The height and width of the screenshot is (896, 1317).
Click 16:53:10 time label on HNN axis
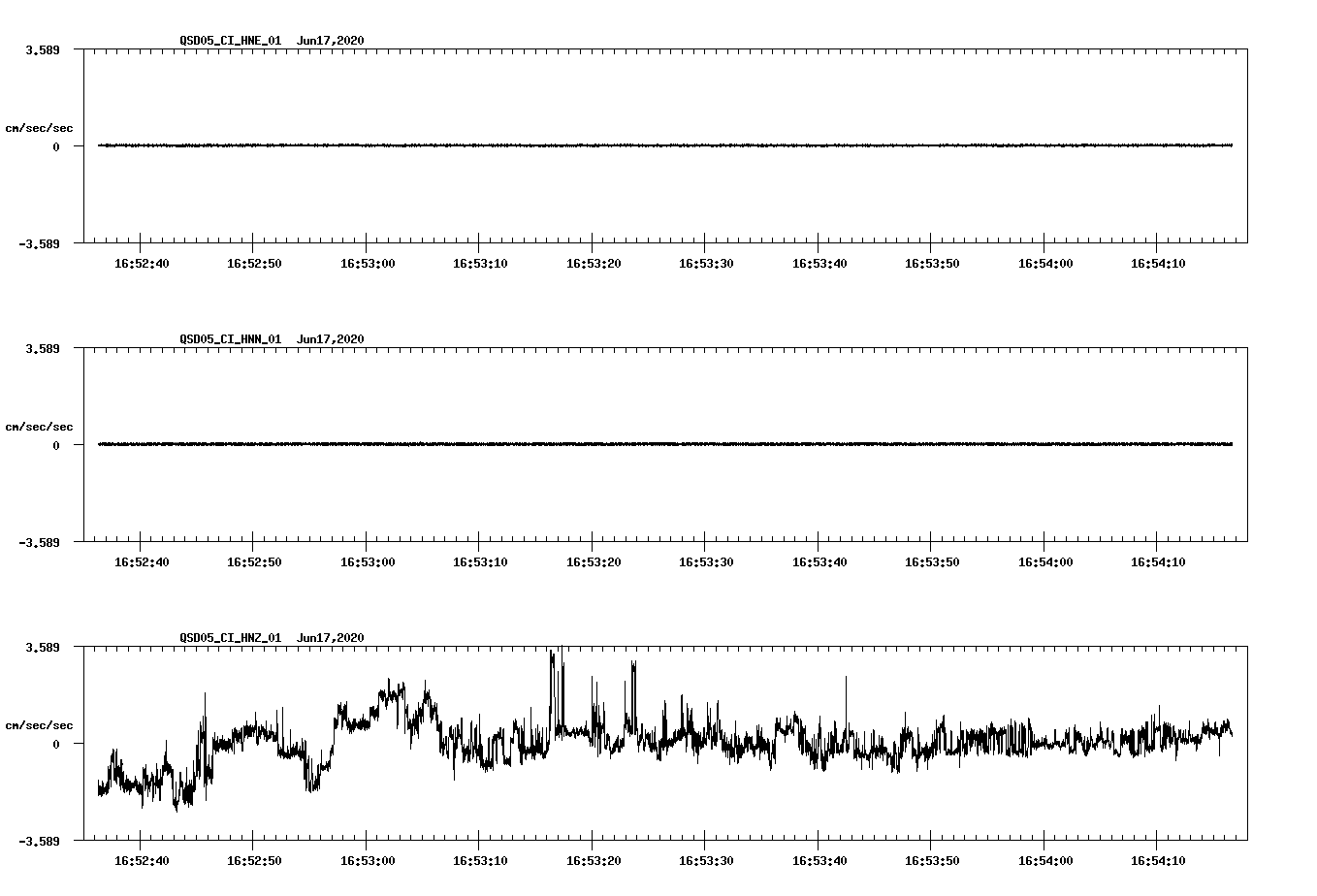(480, 562)
